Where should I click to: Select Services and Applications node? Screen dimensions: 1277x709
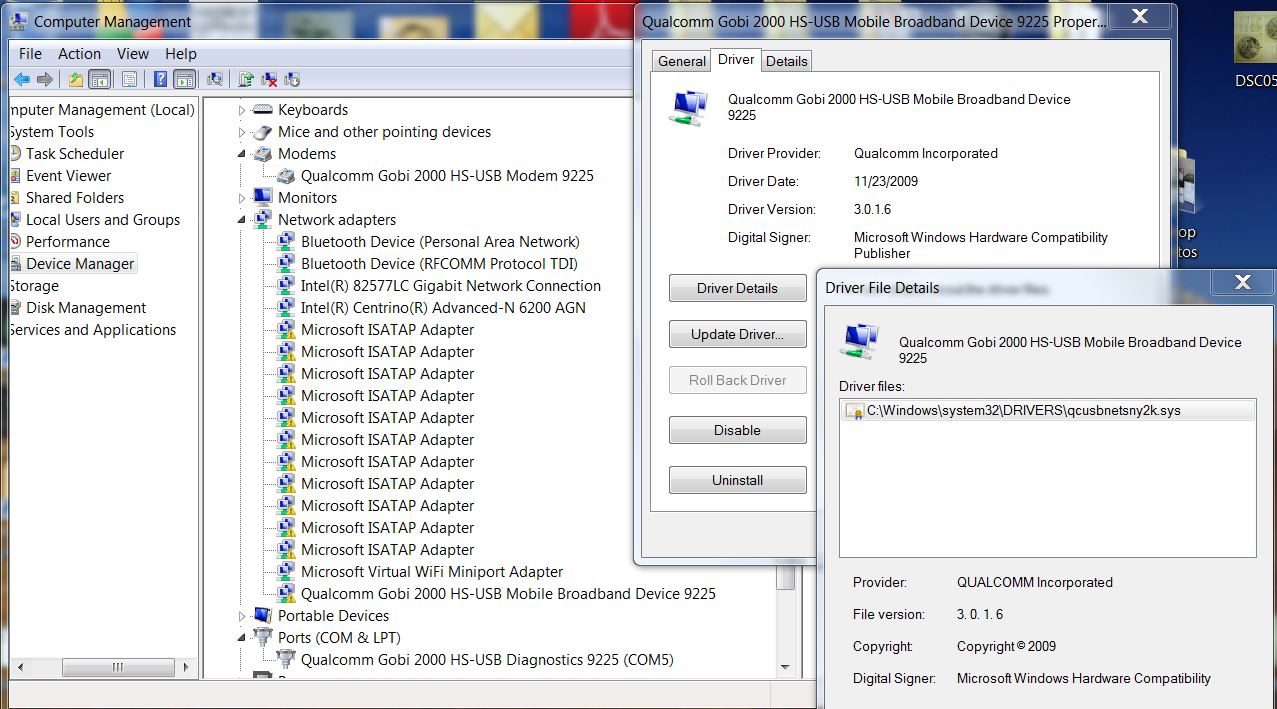click(92, 330)
